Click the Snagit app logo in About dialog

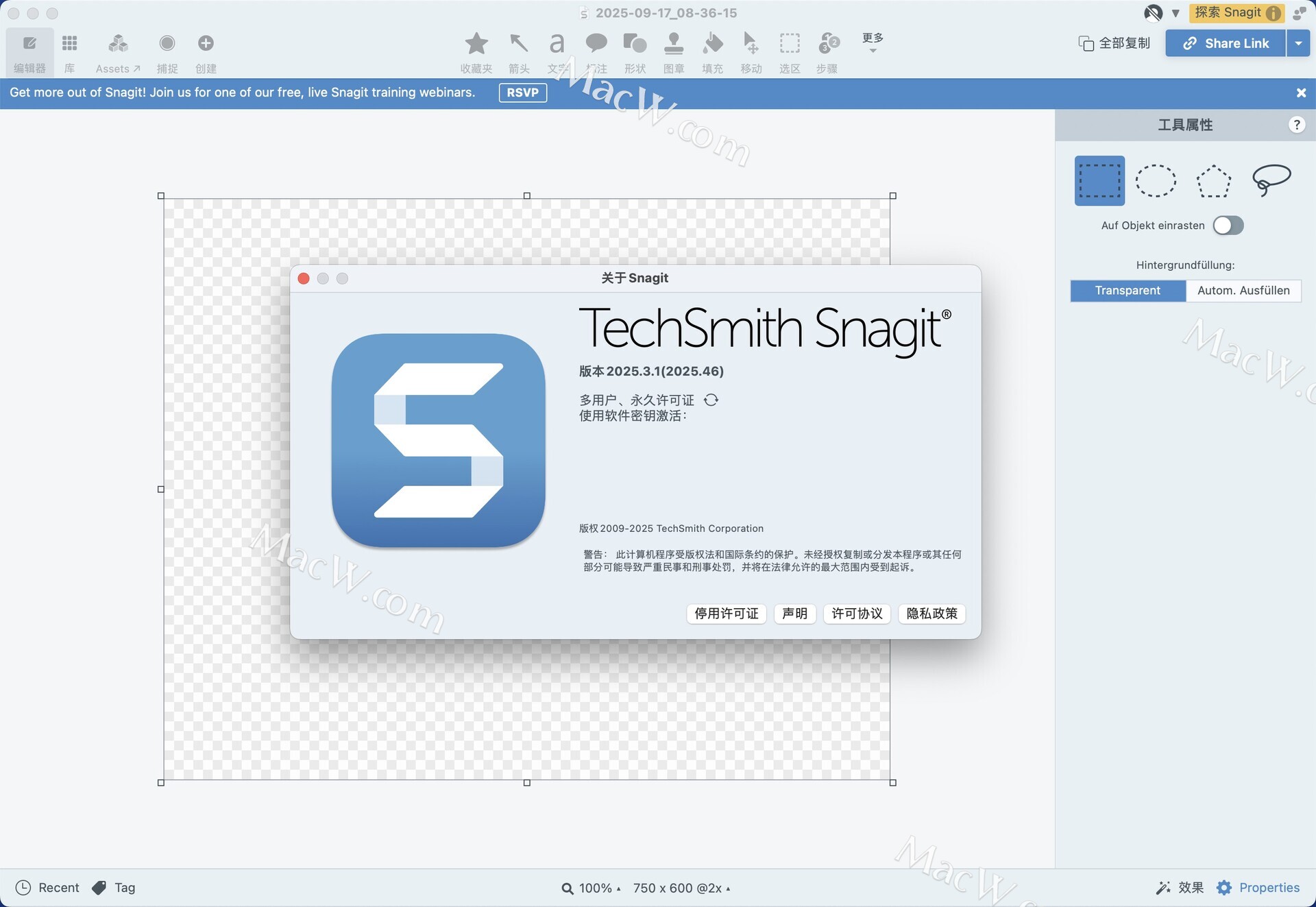tap(439, 440)
